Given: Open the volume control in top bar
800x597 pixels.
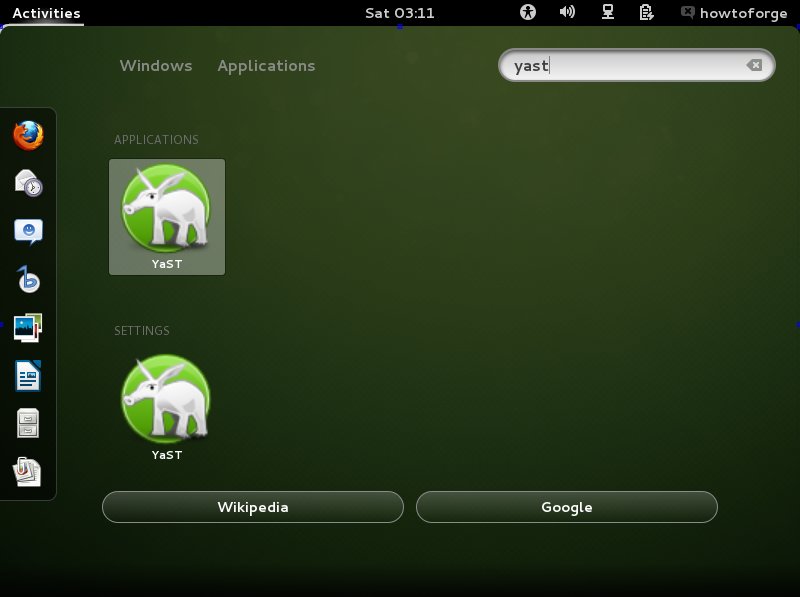Looking at the screenshot, I should pos(567,12).
